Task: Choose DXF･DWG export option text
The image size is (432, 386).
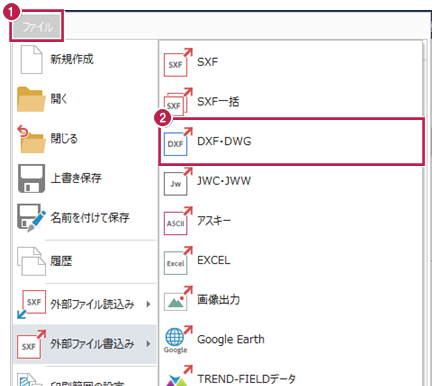Action: tap(224, 141)
